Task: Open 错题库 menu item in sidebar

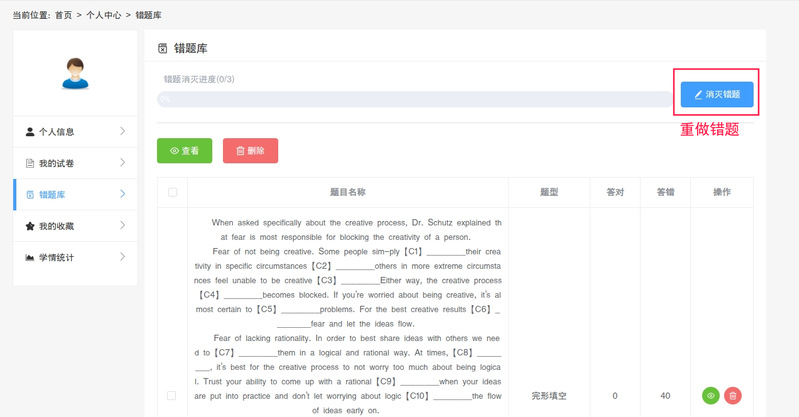Action: tap(54, 195)
